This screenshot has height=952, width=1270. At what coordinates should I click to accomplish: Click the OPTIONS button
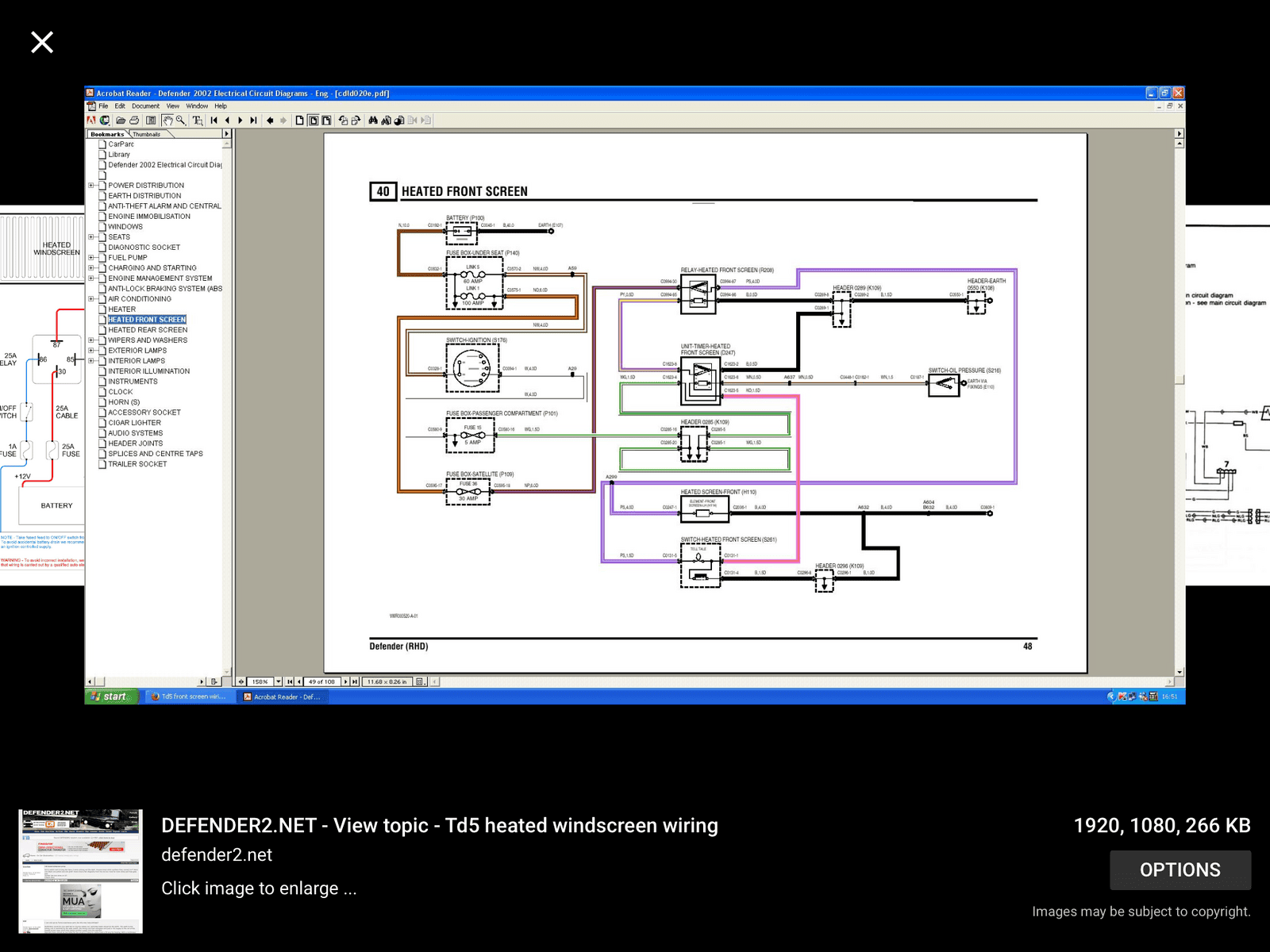click(1180, 870)
